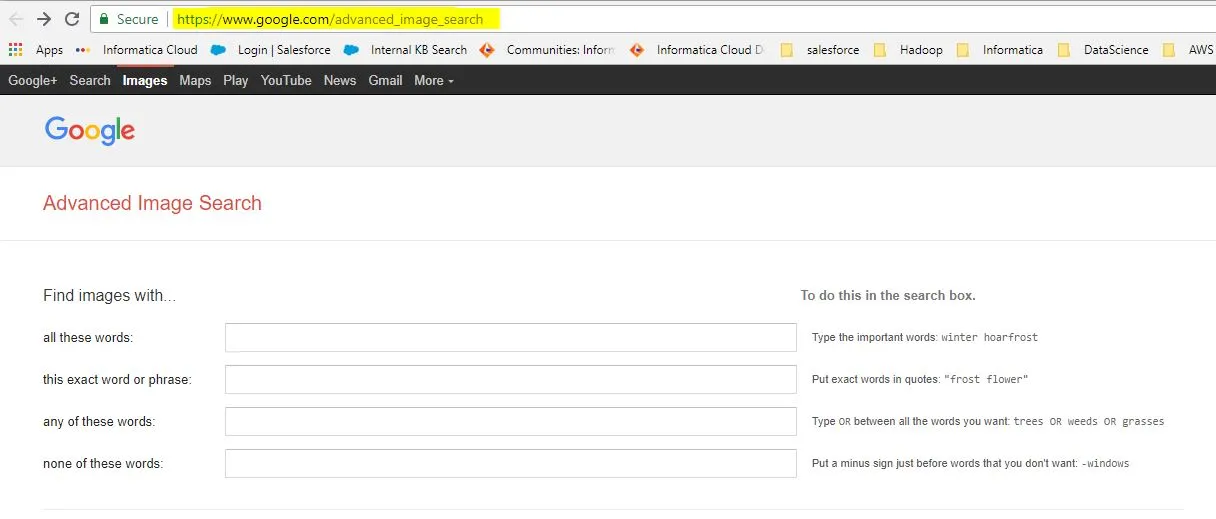
Task: Focus 'this exact word or phrase' field
Action: [511, 380]
